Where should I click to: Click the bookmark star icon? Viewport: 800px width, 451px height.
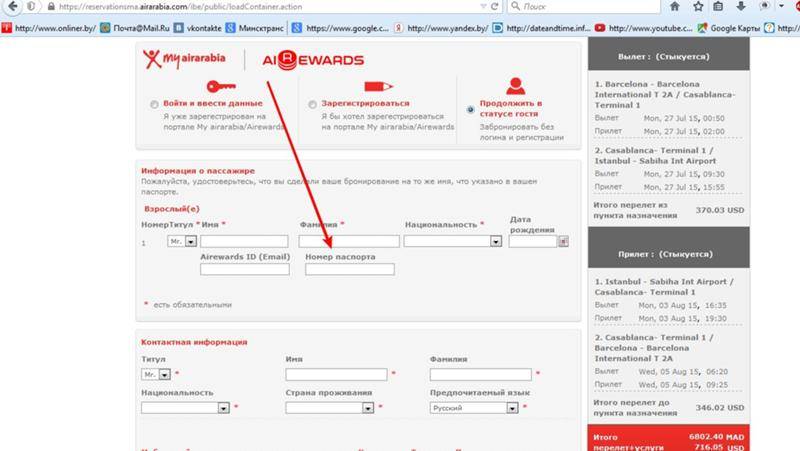coord(698,6)
